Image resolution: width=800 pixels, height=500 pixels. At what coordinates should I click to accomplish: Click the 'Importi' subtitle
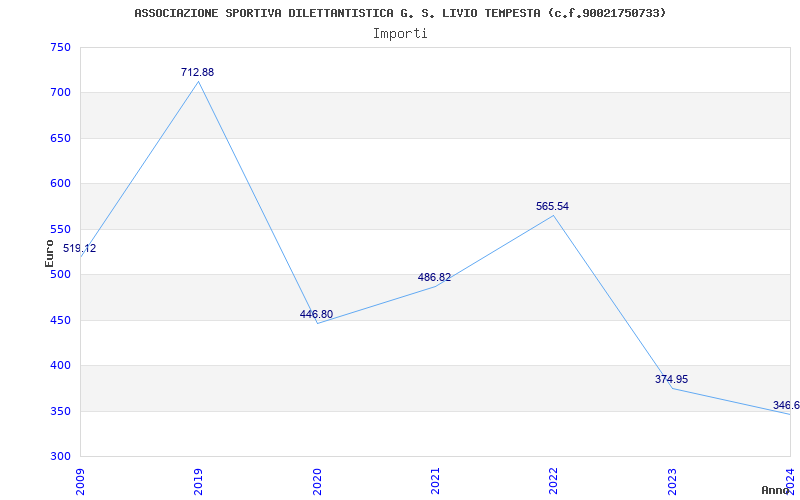pos(400,34)
